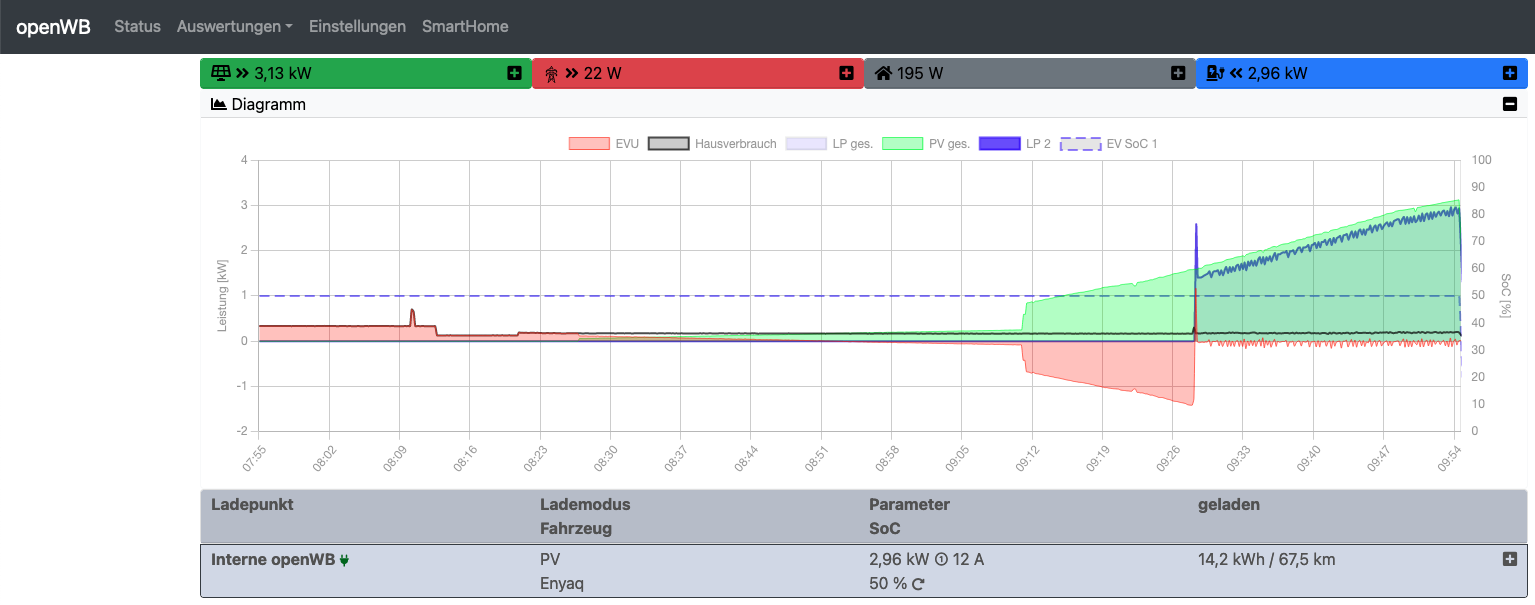The width and height of the screenshot is (1535, 605).
Task: Open the SmartHome page
Action: (465, 27)
